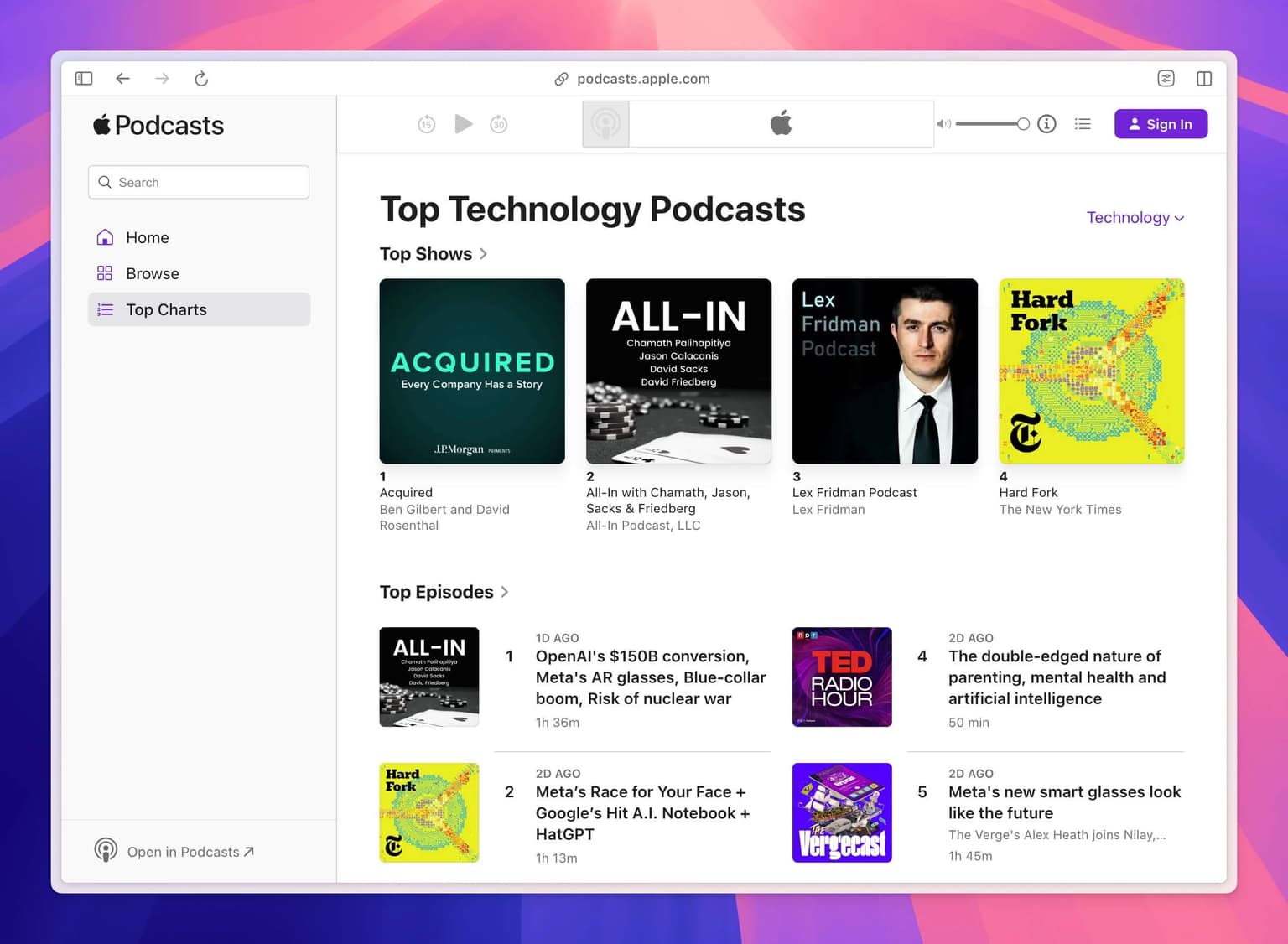Click the Browse grid icon

click(105, 273)
